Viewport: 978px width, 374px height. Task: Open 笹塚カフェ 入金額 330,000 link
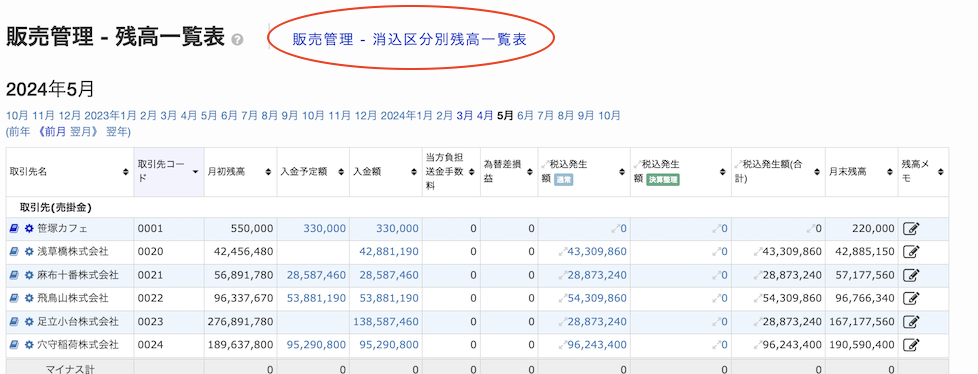point(397,229)
